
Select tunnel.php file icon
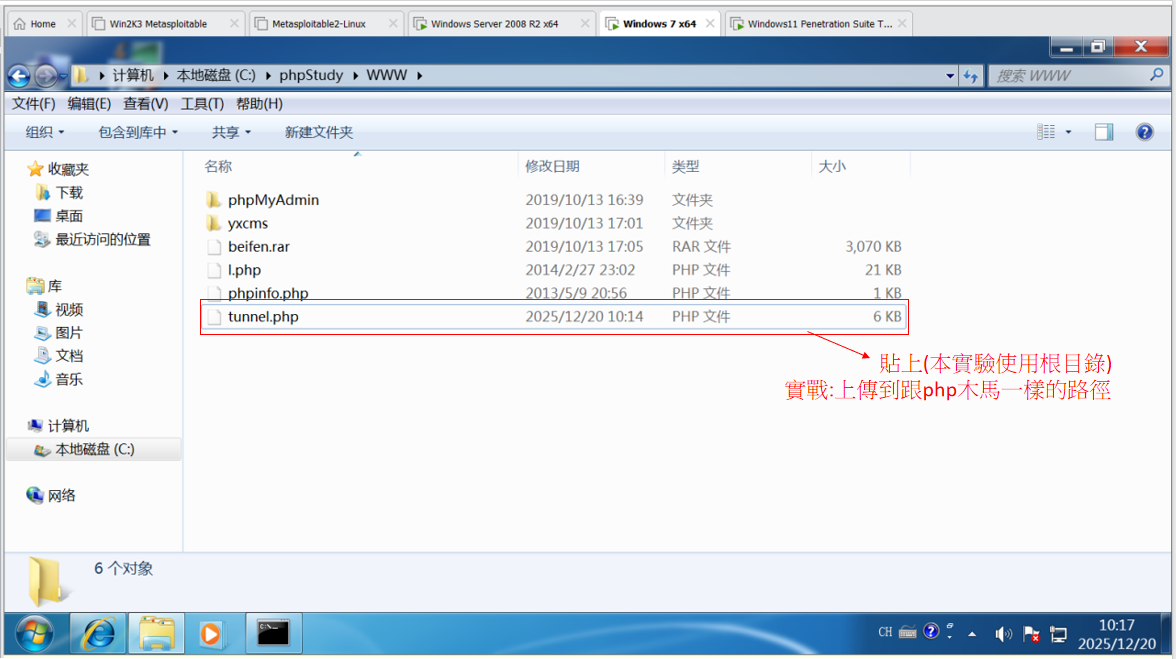coord(214,316)
